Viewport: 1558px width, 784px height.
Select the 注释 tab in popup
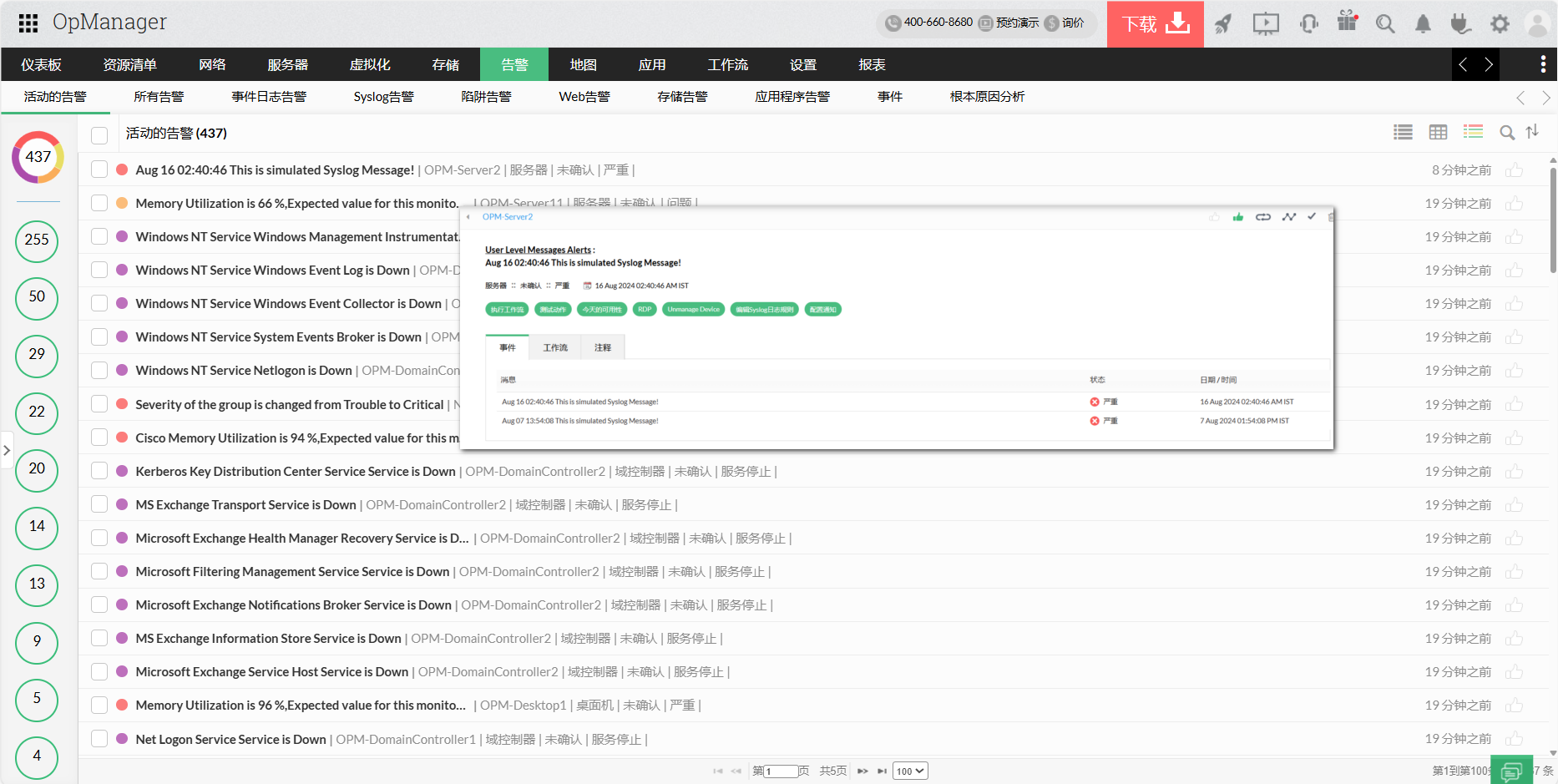click(603, 347)
